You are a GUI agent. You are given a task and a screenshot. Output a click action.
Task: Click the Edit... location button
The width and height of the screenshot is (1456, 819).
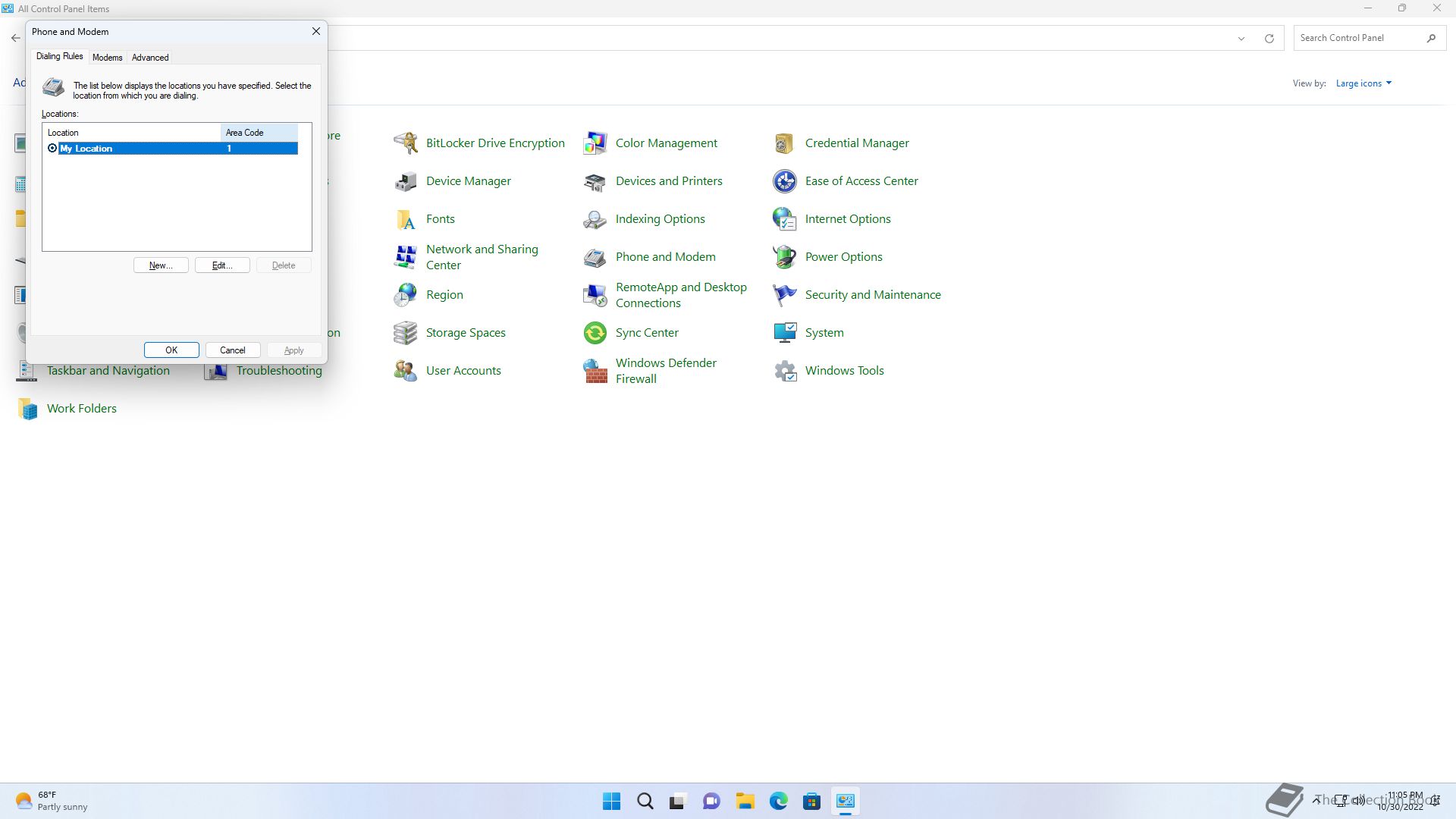(x=222, y=265)
